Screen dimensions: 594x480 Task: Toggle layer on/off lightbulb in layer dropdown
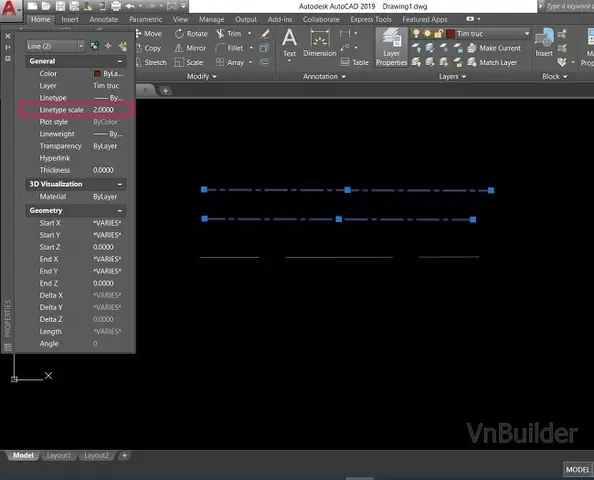coord(416,34)
